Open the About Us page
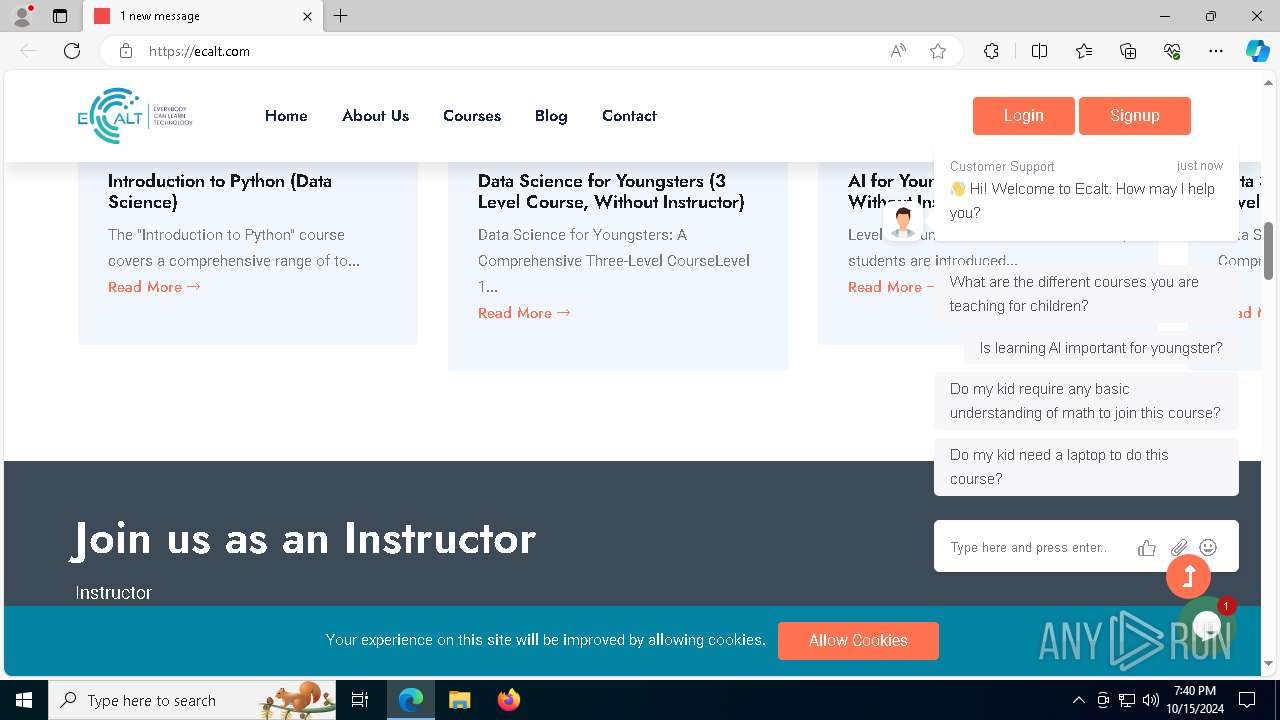This screenshot has width=1280, height=720. coord(375,116)
